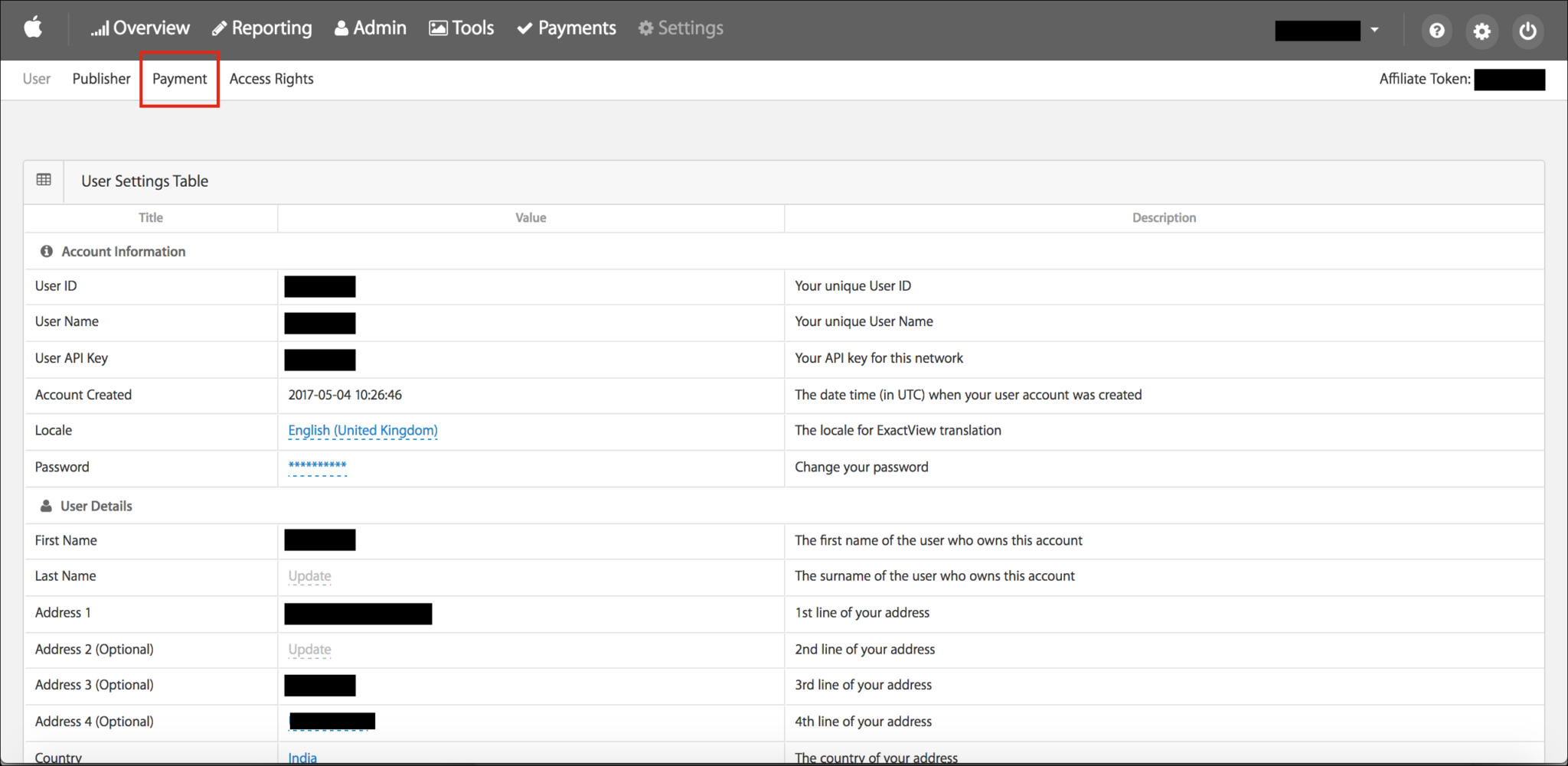Screen dimensions: 1568x766
Task: Open the Admin menu
Action: [x=371, y=28]
